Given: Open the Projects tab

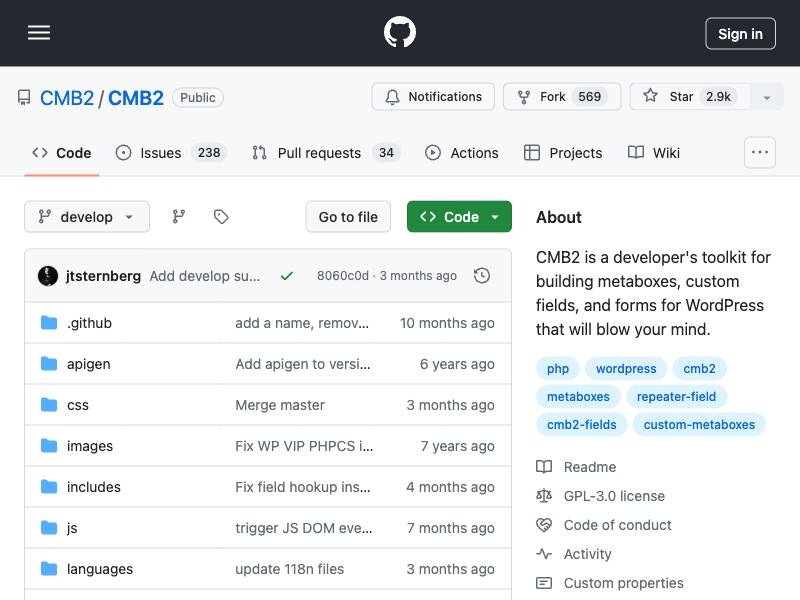Looking at the screenshot, I should click(x=563, y=153).
